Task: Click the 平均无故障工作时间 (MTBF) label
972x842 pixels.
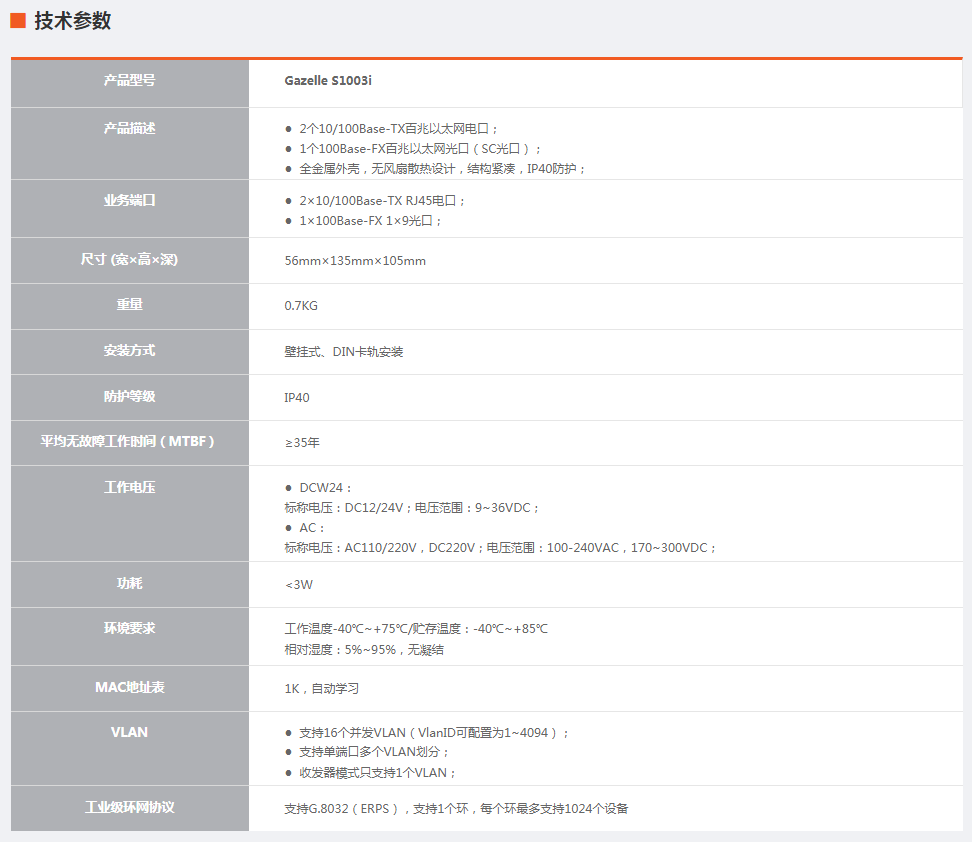Action: pyautogui.click(x=128, y=441)
